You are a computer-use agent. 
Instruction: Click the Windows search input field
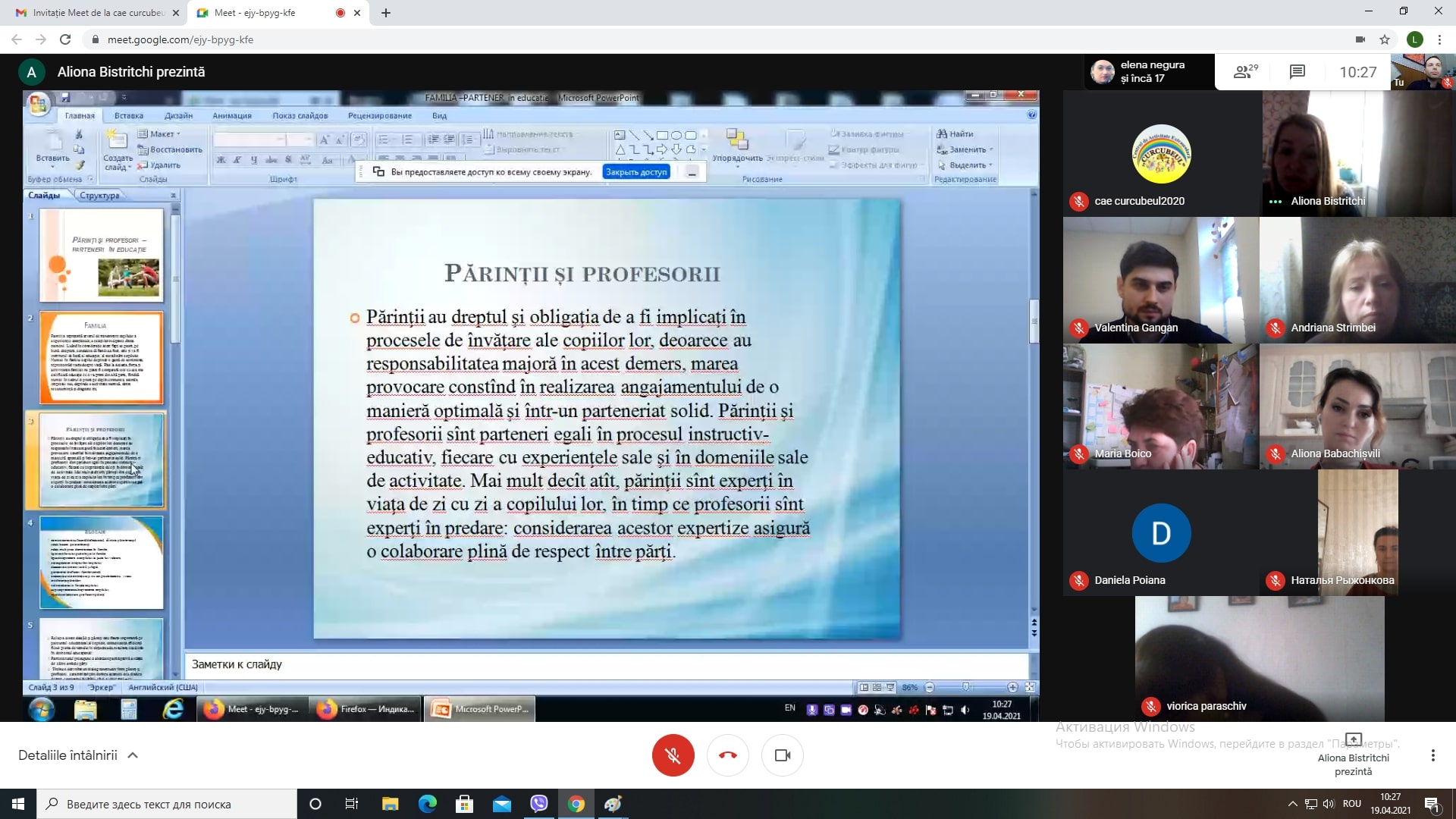click(167, 804)
